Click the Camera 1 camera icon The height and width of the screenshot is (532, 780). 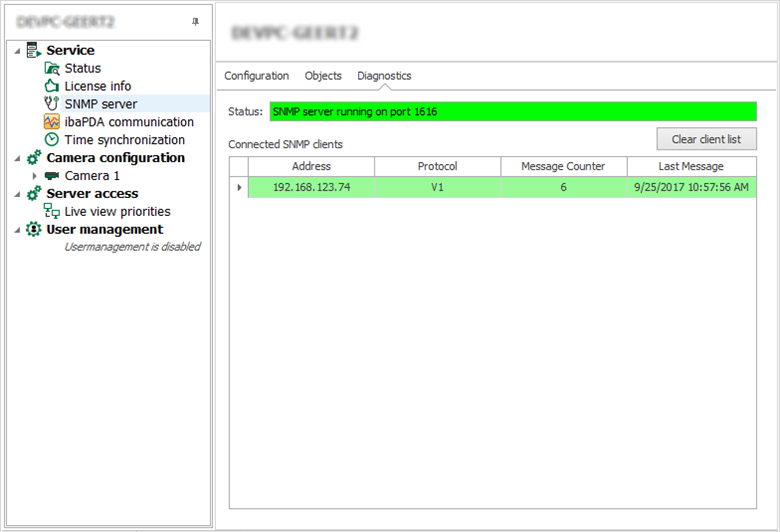pos(52,176)
